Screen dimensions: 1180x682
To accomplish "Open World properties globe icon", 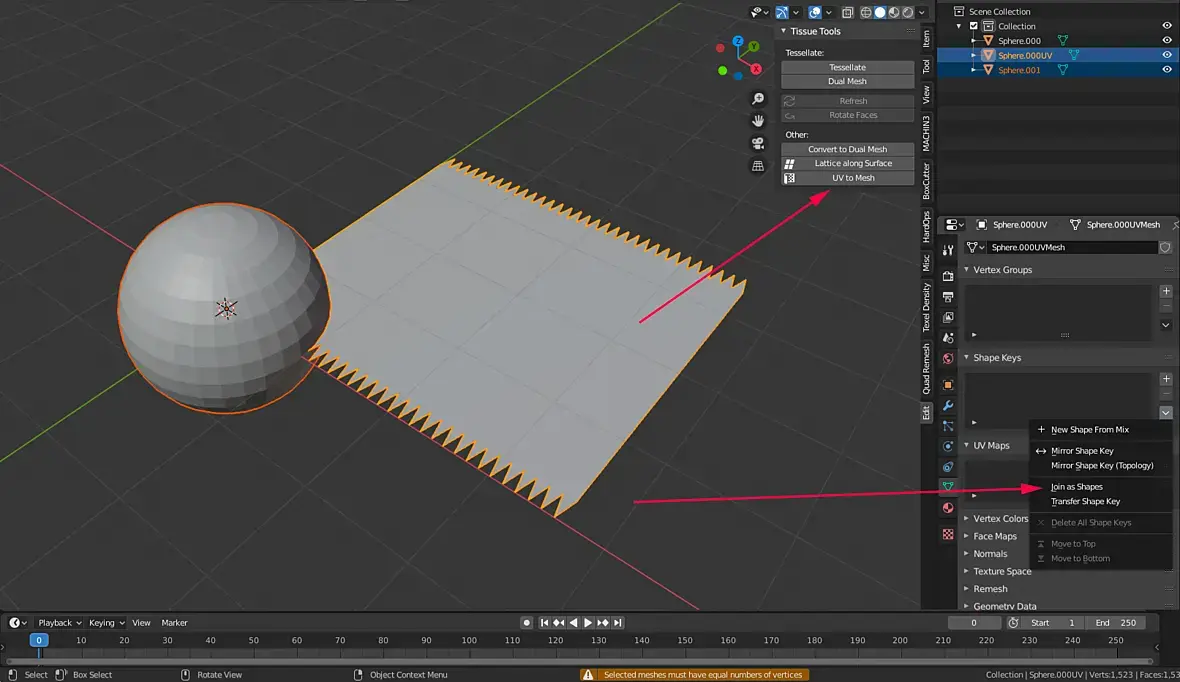I will 948,358.
